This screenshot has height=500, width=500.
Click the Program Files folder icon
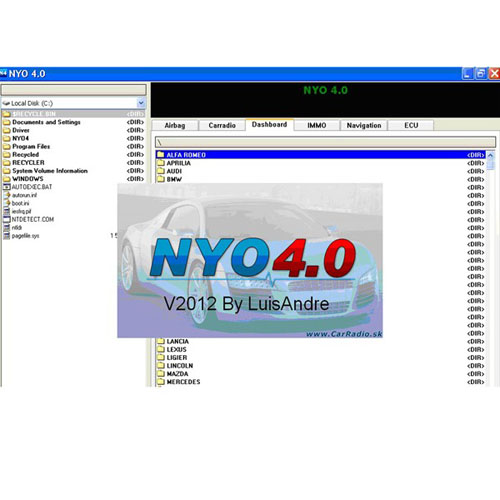[7, 146]
